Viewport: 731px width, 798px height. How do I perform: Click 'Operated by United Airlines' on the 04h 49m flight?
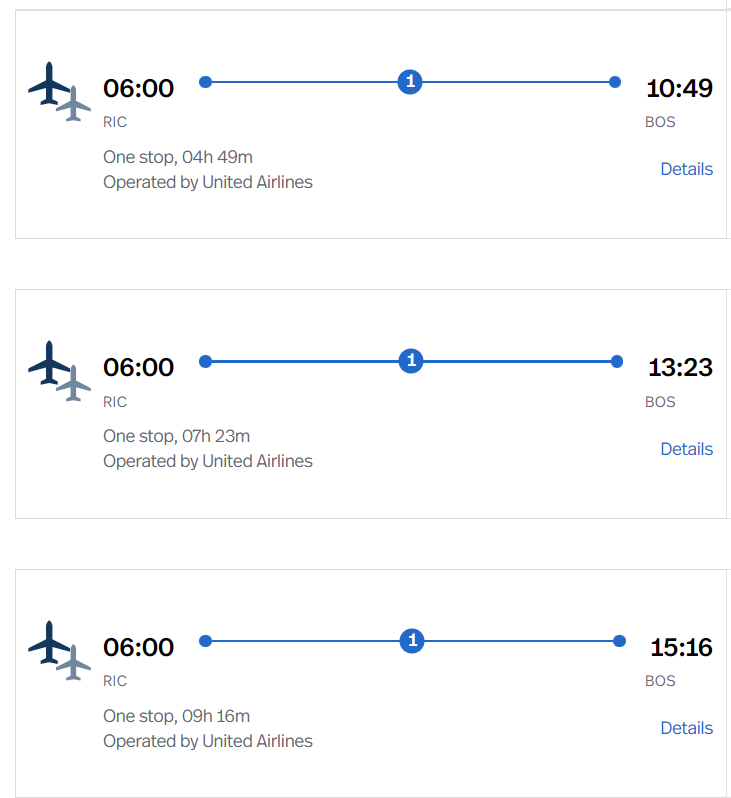click(x=208, y=182)
